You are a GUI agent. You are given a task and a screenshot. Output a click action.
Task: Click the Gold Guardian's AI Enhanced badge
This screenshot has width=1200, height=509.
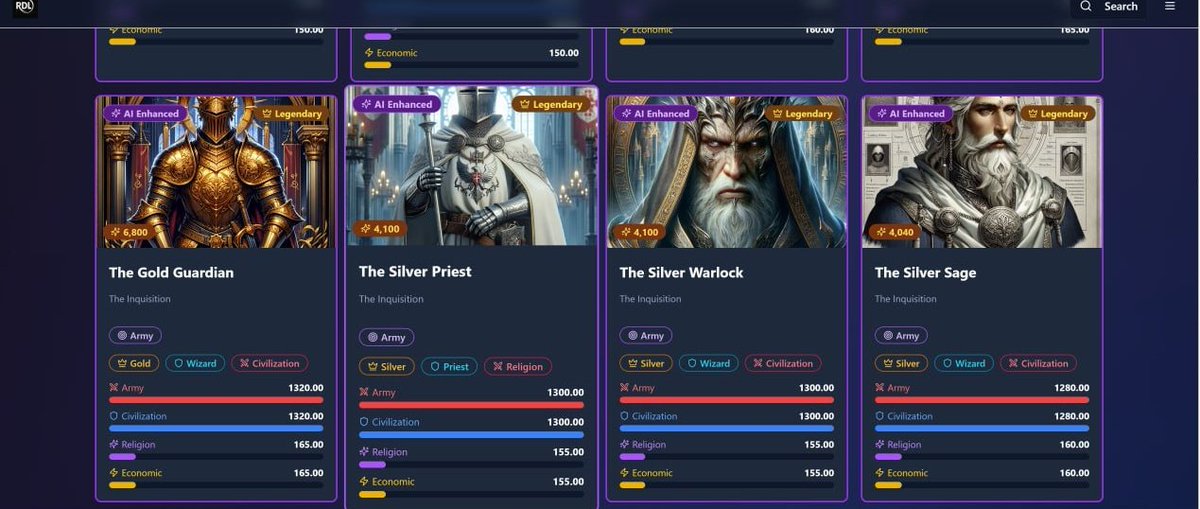(x=145, y=114)
